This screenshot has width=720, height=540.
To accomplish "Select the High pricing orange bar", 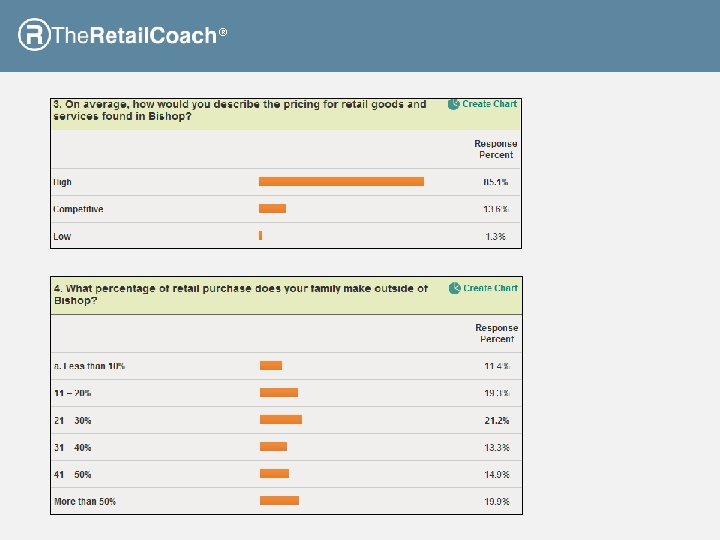I will point(341,182).
